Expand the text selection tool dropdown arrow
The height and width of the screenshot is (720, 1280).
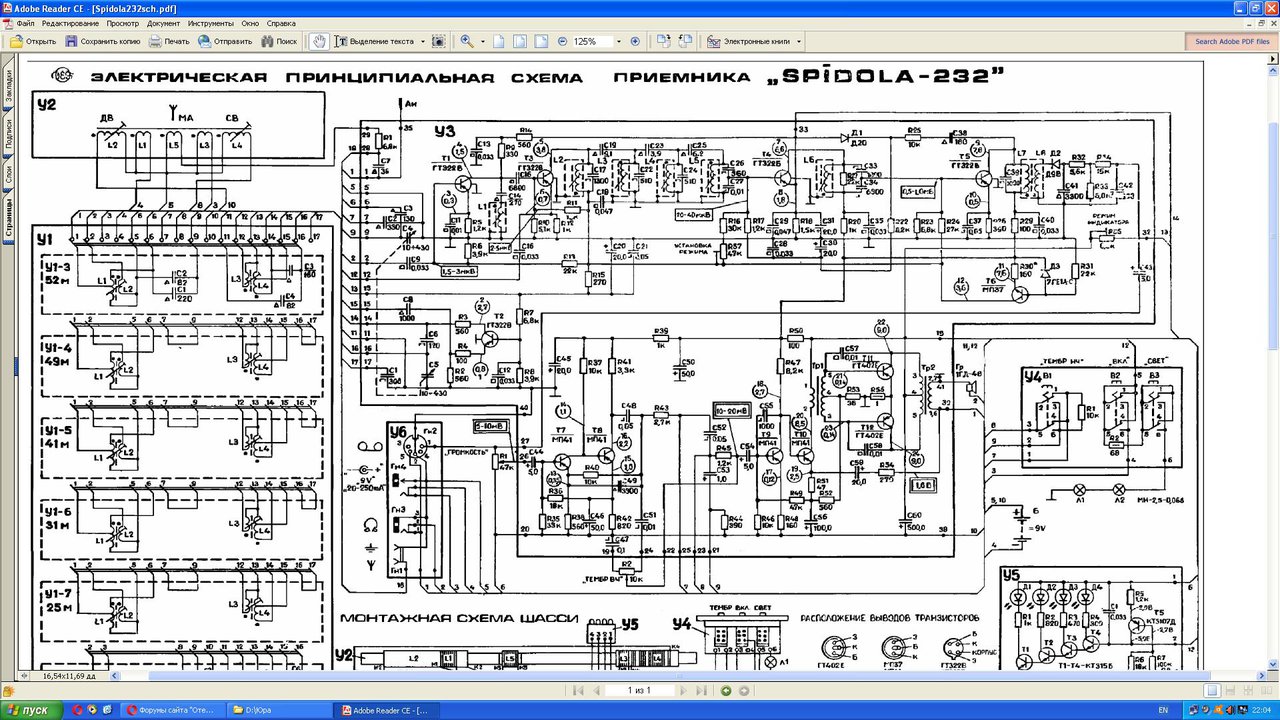(422, 41)
